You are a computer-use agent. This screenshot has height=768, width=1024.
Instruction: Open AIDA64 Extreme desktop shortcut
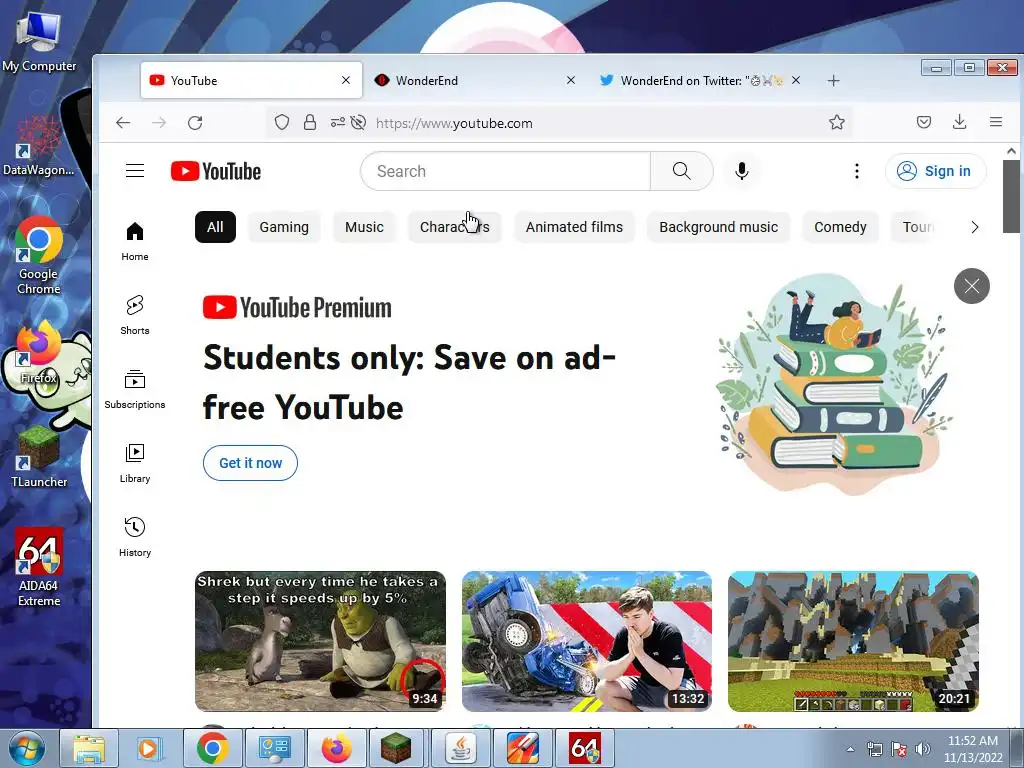39,567
